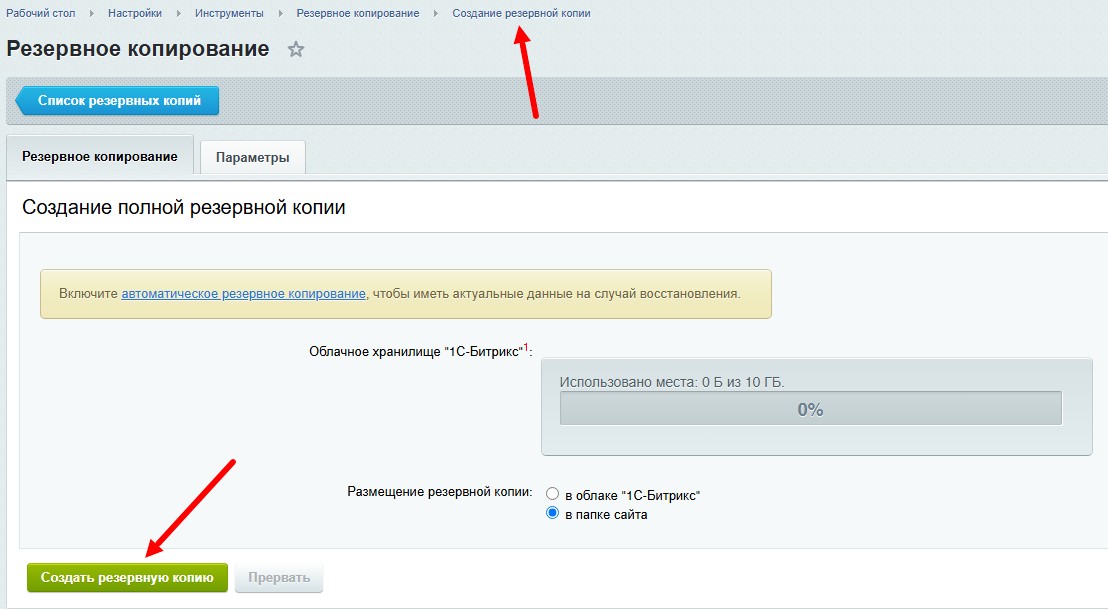Image resolution: width=1108 pixels, height=609 pixels.
Task: Switch to 'Резервное копирование' tab
Action: click(x=100, y=156)
